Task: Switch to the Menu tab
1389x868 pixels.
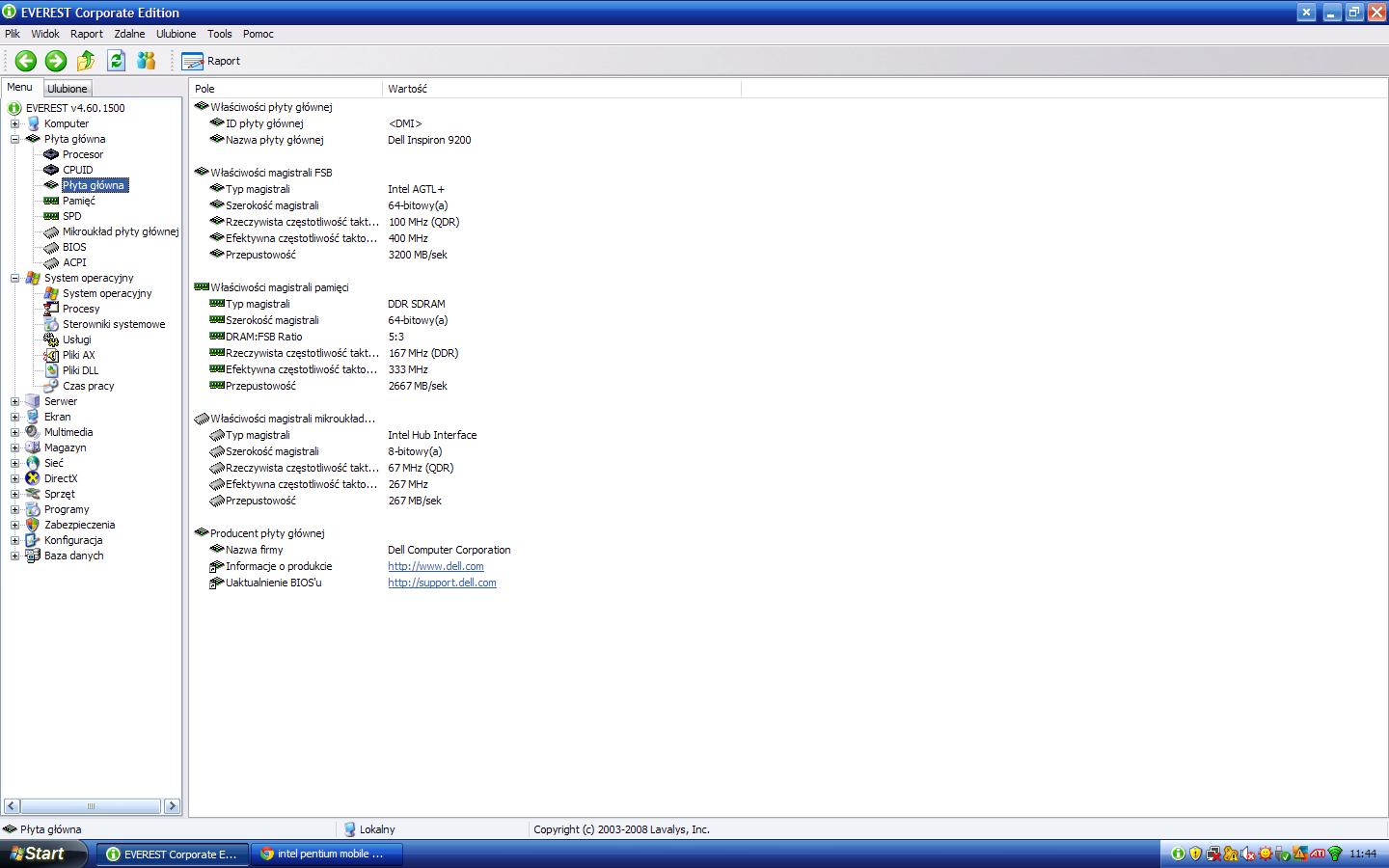Action: [20, 88]
